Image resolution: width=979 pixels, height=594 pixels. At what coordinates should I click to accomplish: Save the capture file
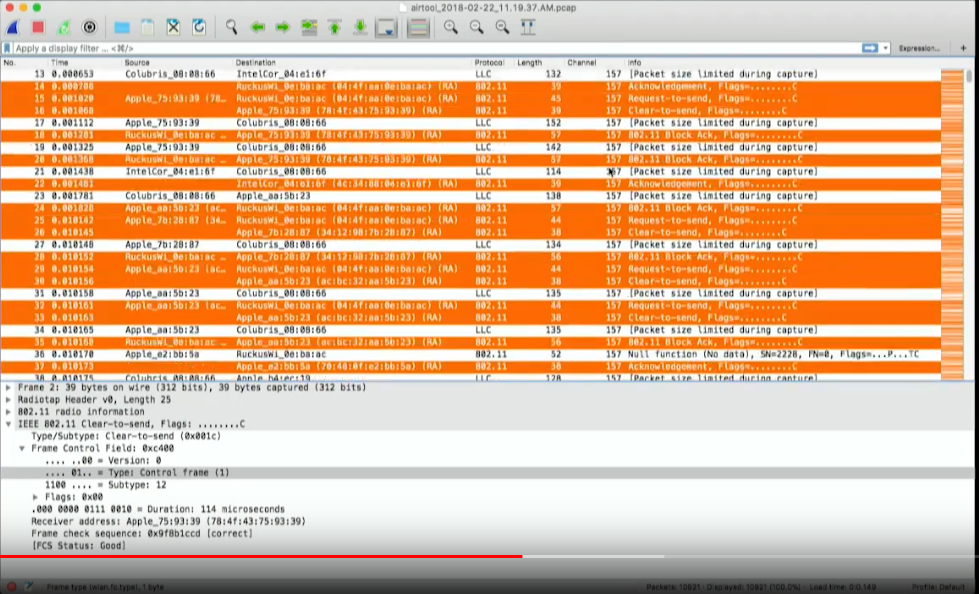[147, 27]
